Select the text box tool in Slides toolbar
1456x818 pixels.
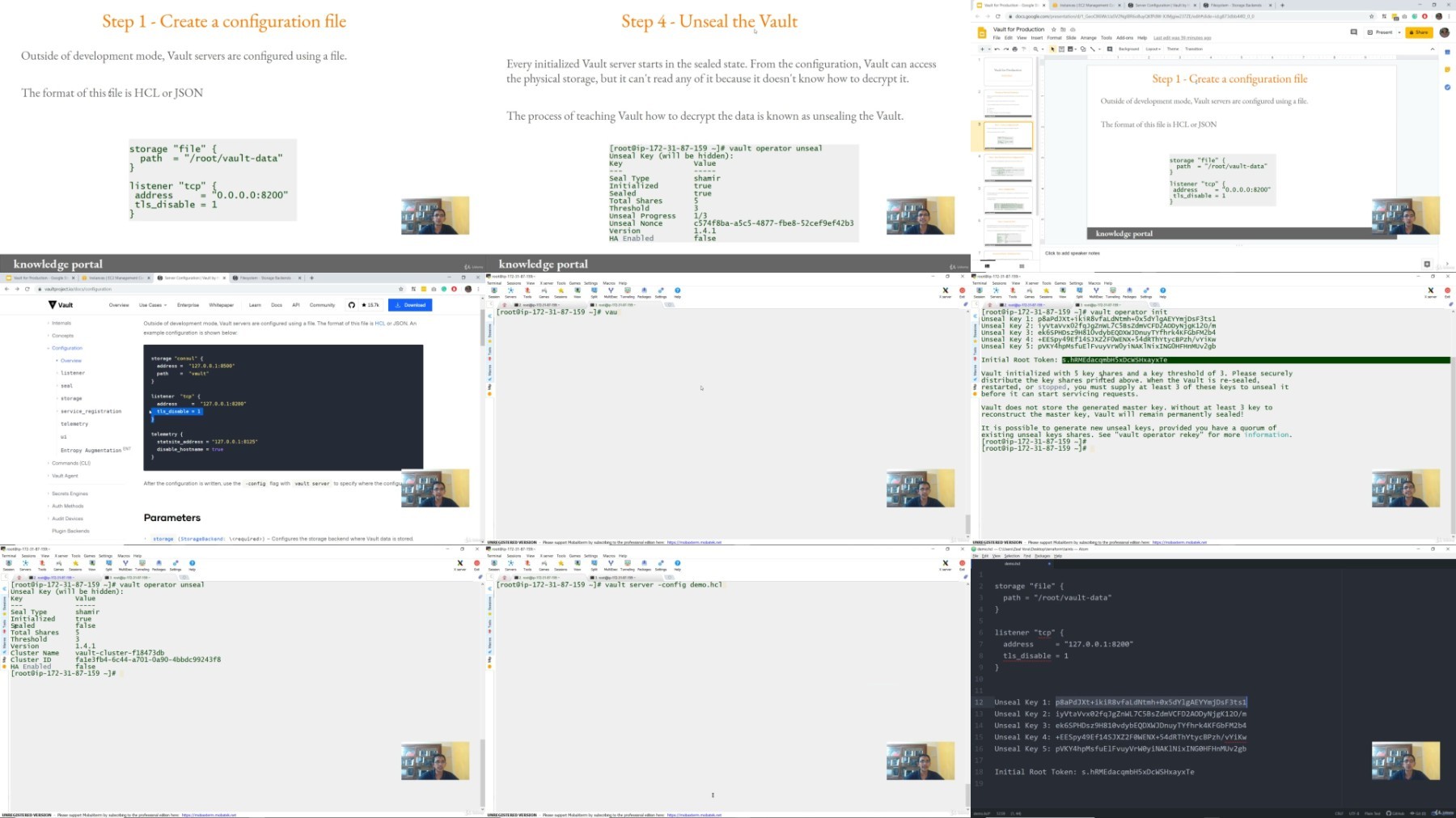pyautogui.click(x=1061, y=49)
